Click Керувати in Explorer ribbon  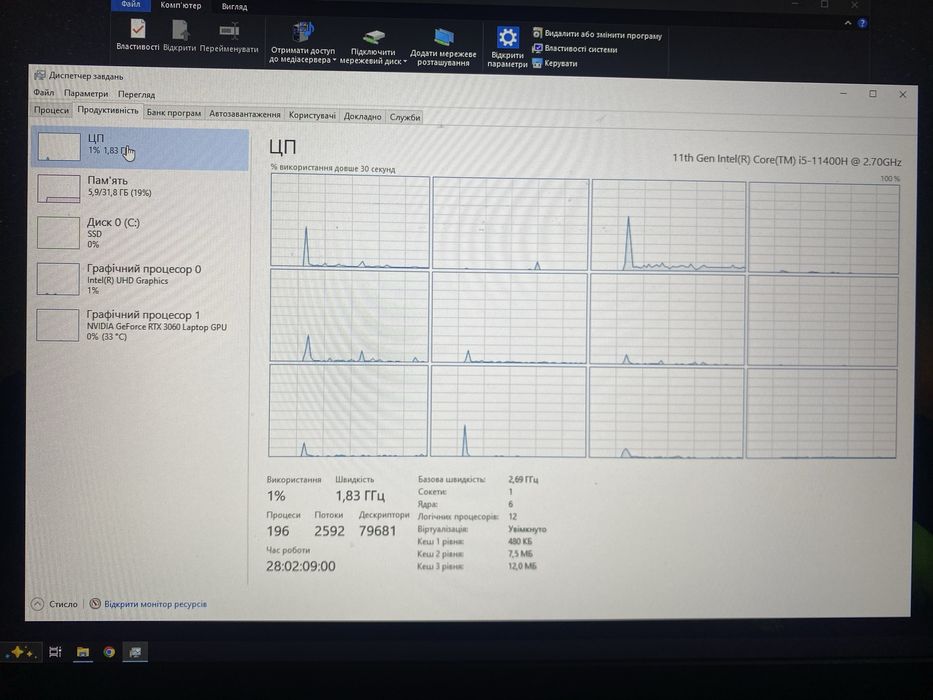tap(555, 63)
